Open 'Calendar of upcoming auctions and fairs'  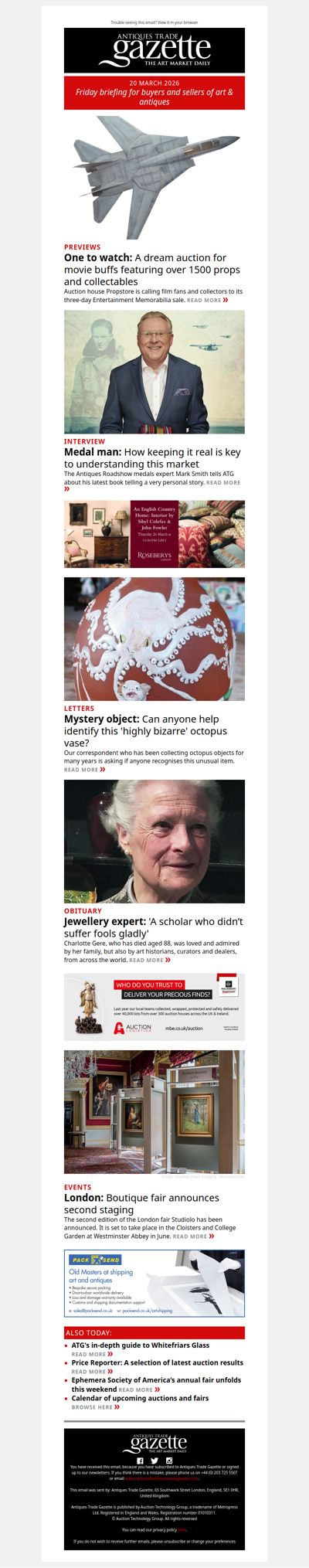click(x=140, y=1398)
